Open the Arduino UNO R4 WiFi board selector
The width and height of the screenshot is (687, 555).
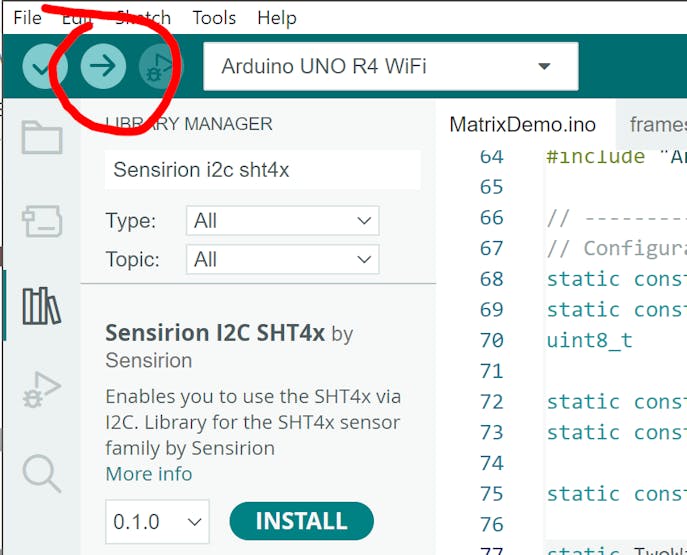(391, 67)
